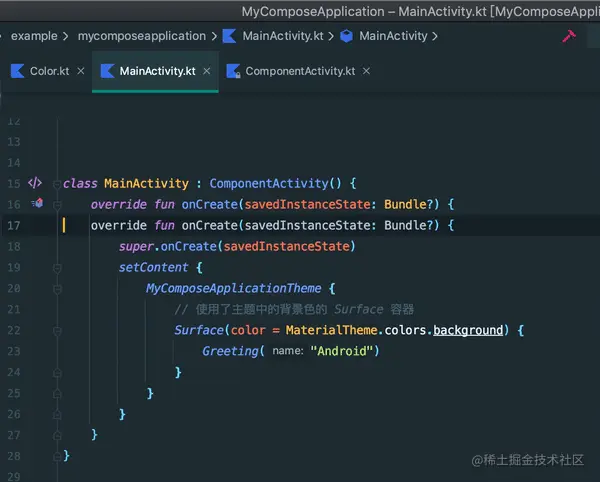Image resolution: width=600 pixels, height=482 pixels.
Task: Click MainActivity class in the breadcrumb
Action: tap(393, 36)
